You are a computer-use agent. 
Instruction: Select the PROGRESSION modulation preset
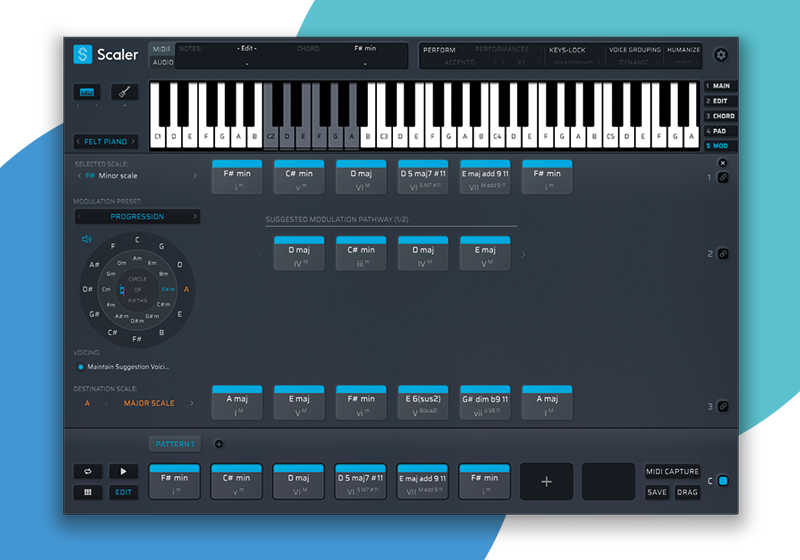137,216
